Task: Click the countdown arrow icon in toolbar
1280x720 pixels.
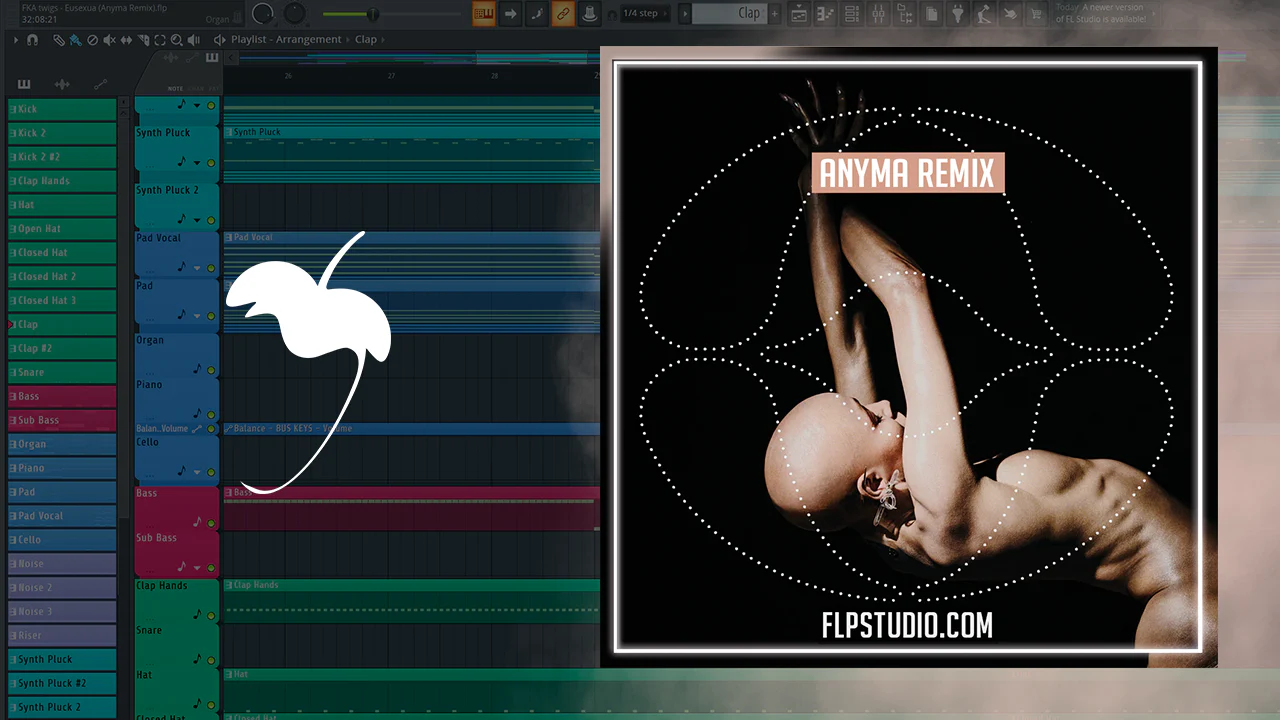Action: click(510, 13)
